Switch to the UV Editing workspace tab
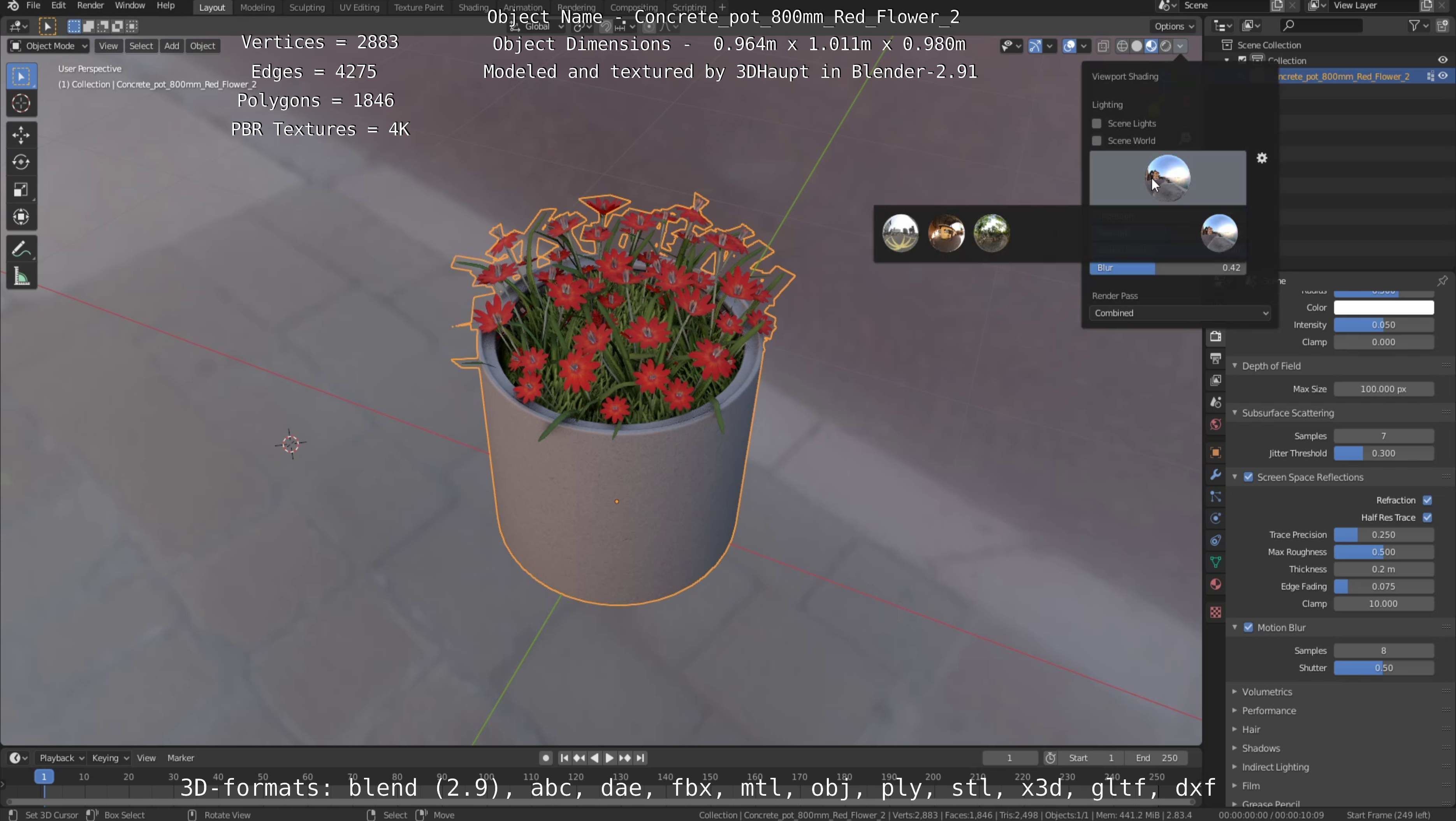The height and width of the screenshot is (821, 1456). (x=359, y=7)
